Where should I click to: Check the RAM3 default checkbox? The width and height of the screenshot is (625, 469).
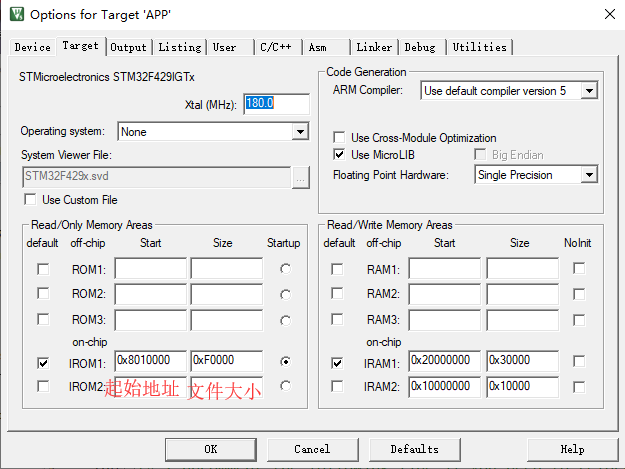pos(337,319)
